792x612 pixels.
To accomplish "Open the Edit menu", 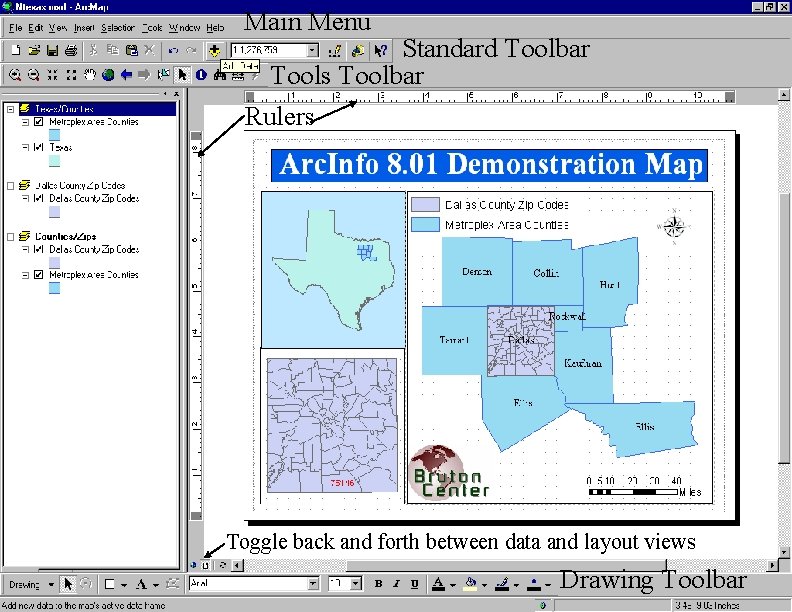I will pos(35,28).
